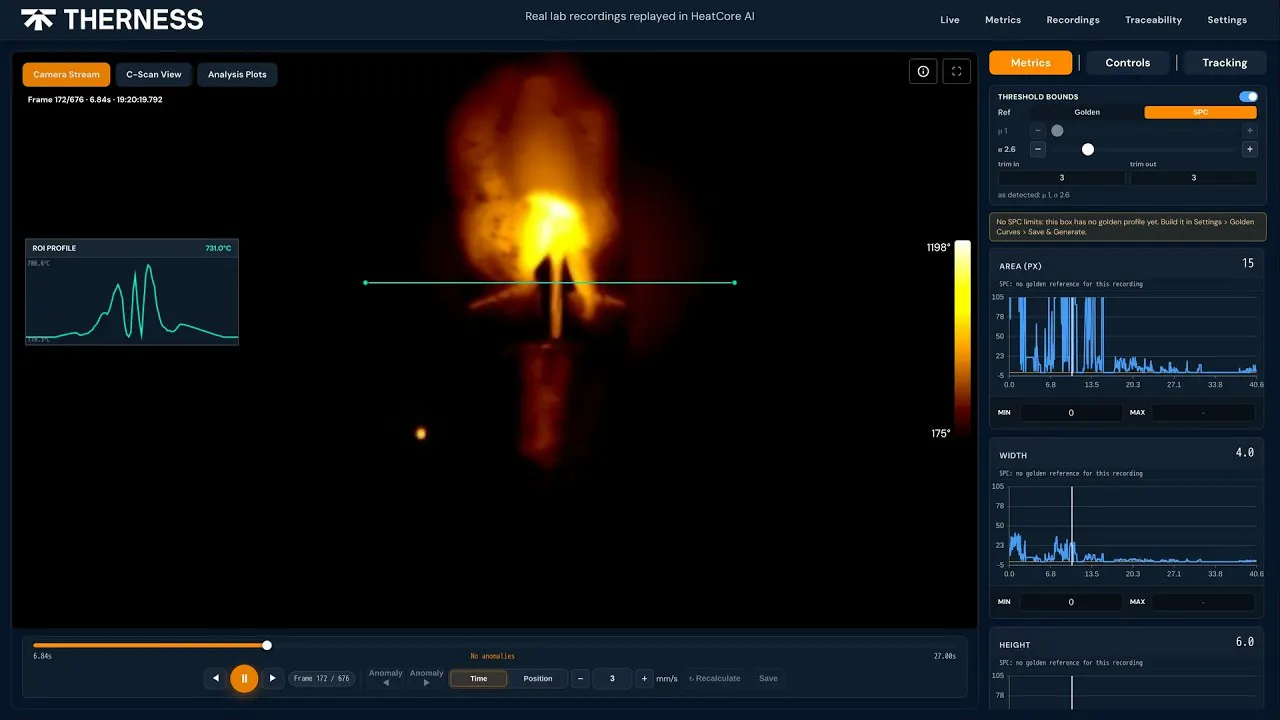Open Settings in the top navigation
This screenshot has width=1280, height=720.
click(1227, 20)
